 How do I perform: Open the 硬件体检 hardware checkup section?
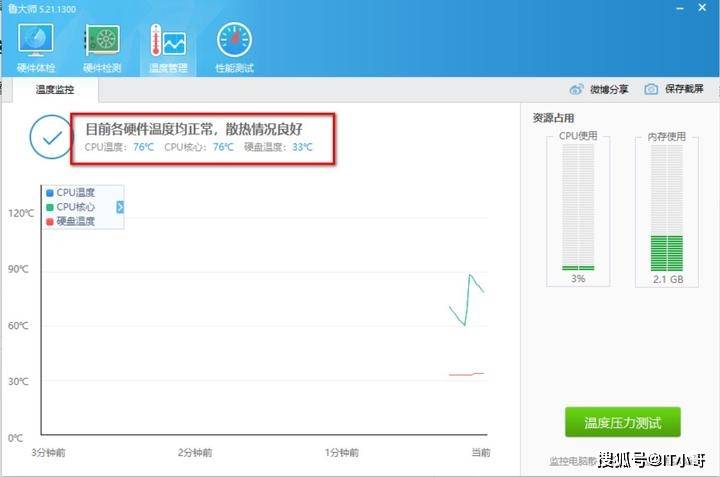pyautogui.click(x=37, y=46)
